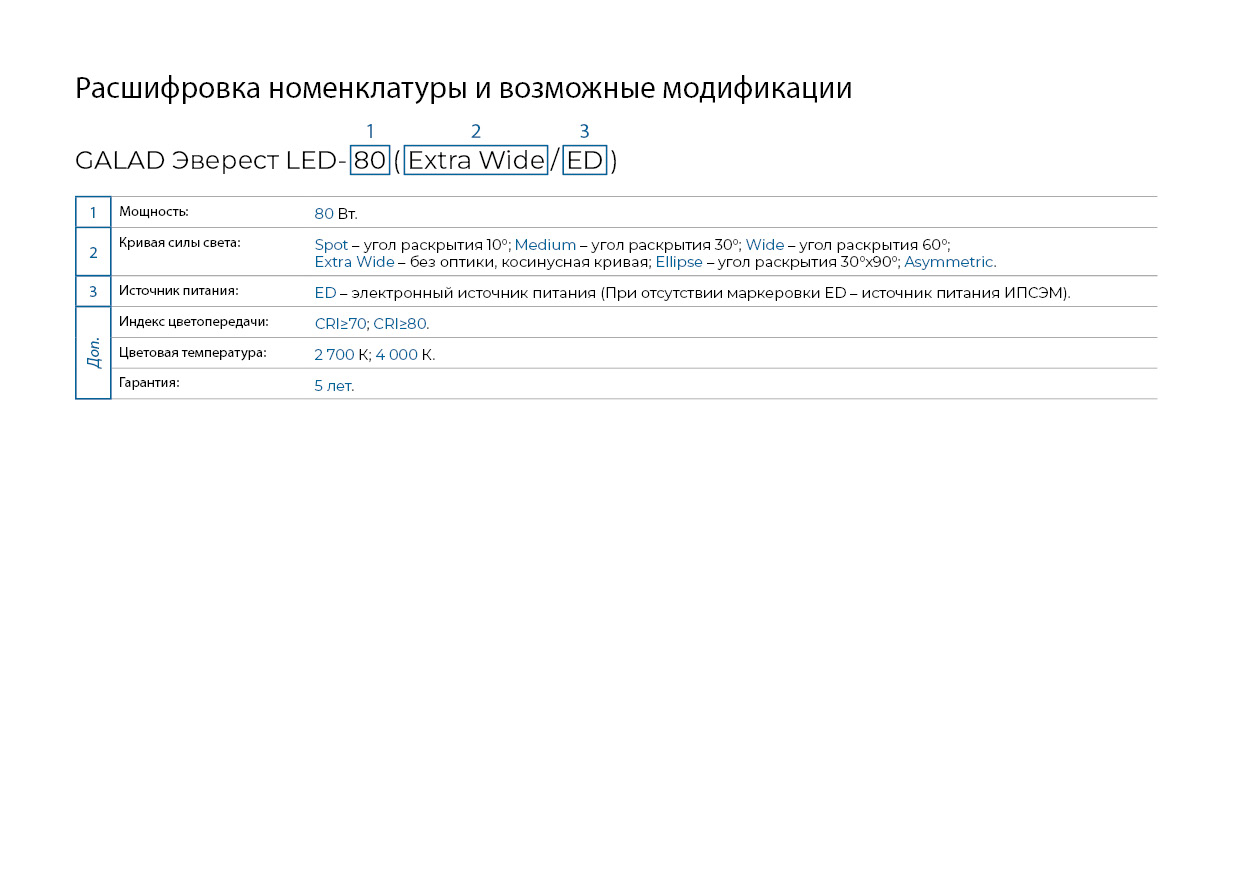
Task: Select the "CRI≥80" color rendering value
Action: pos(400,324)
